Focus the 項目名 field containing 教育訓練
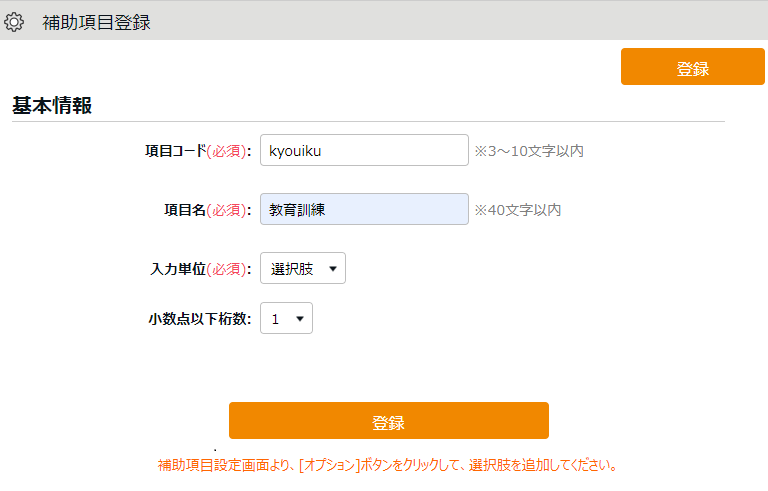 (364, 209)
